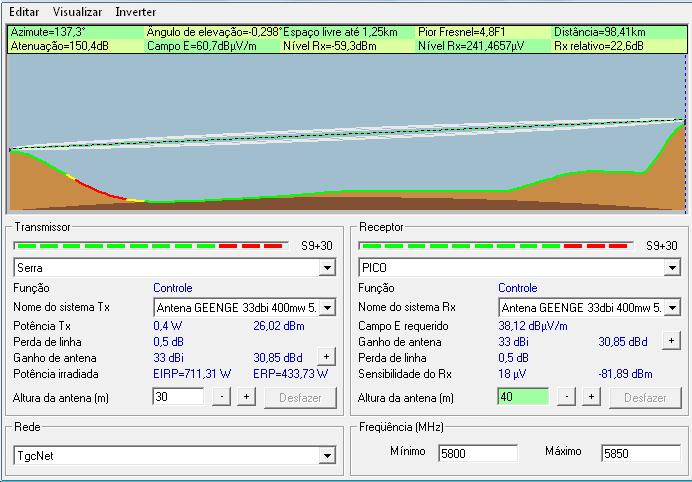Click the Espaço livre até 1,25km readout

(340, 32)
